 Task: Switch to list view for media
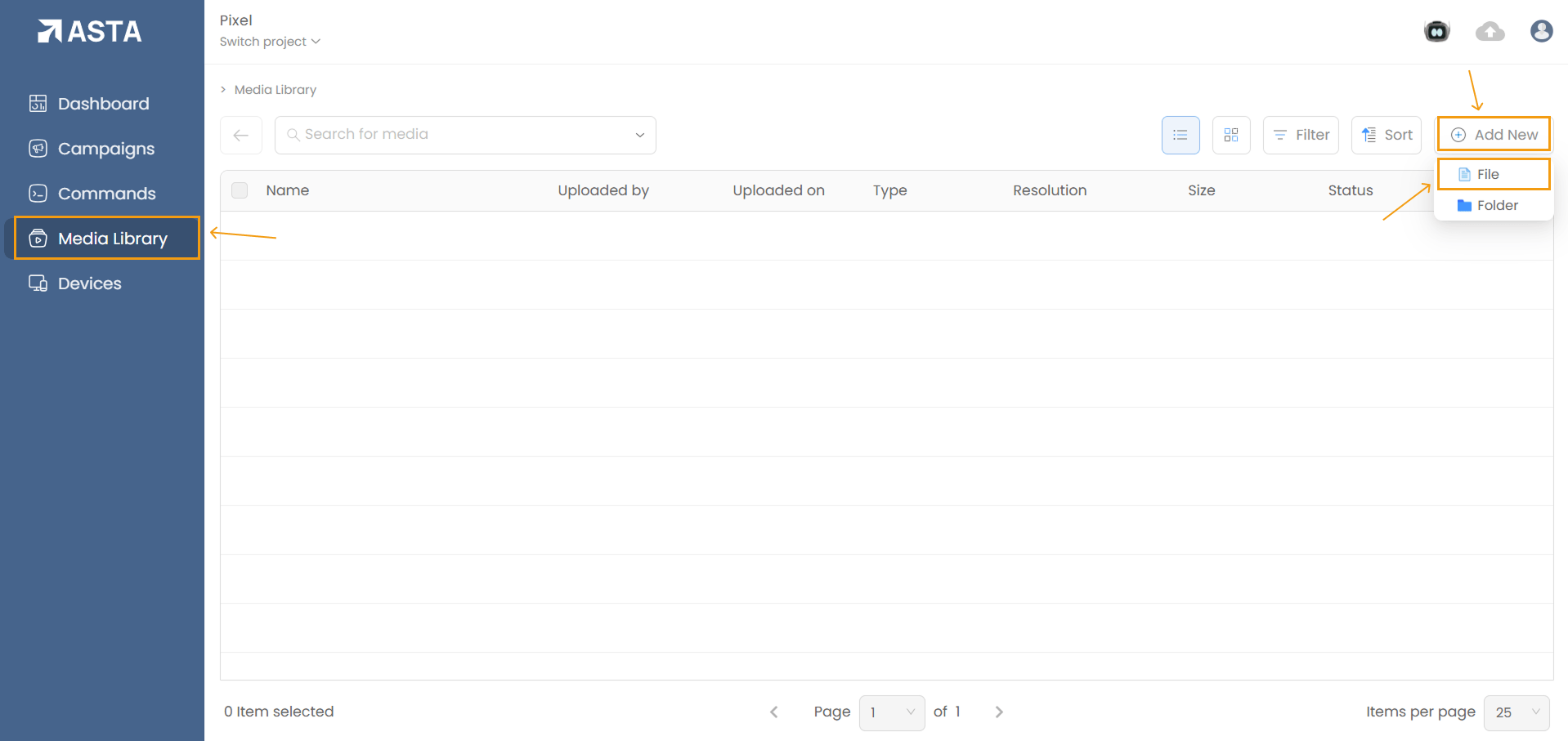1180,135
